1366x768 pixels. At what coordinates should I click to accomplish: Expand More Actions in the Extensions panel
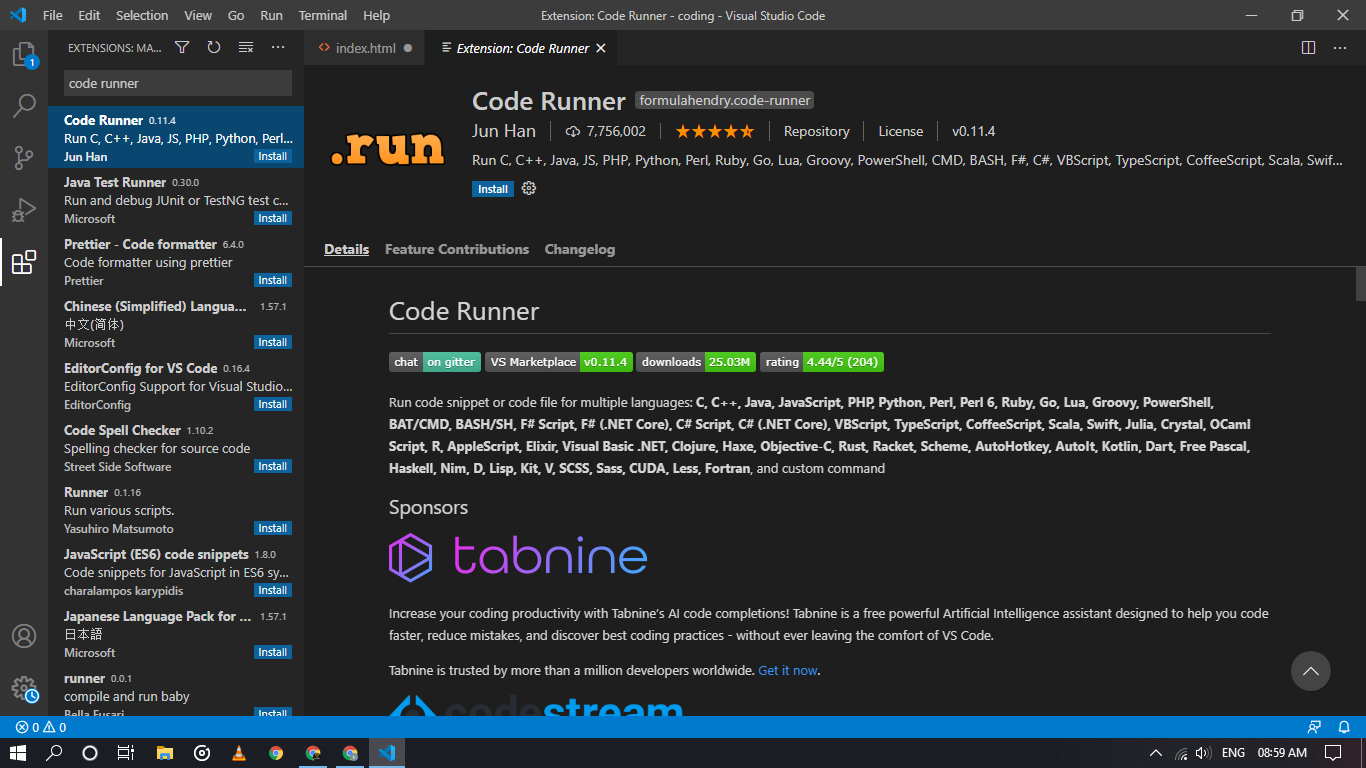277,47
